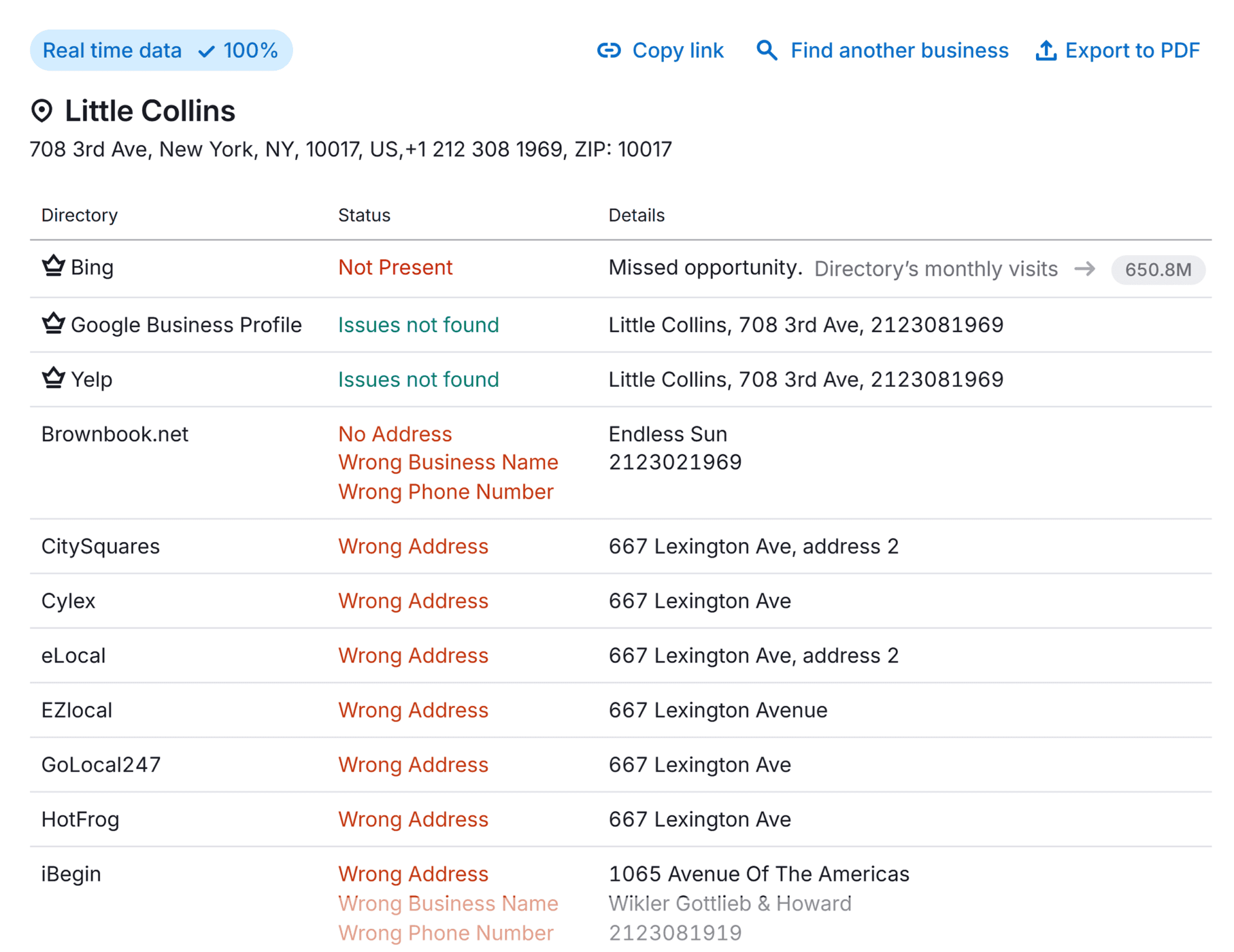Screen dimensions: 1234x952
Task: Click the Directory column header
Action: pos(79,215)
